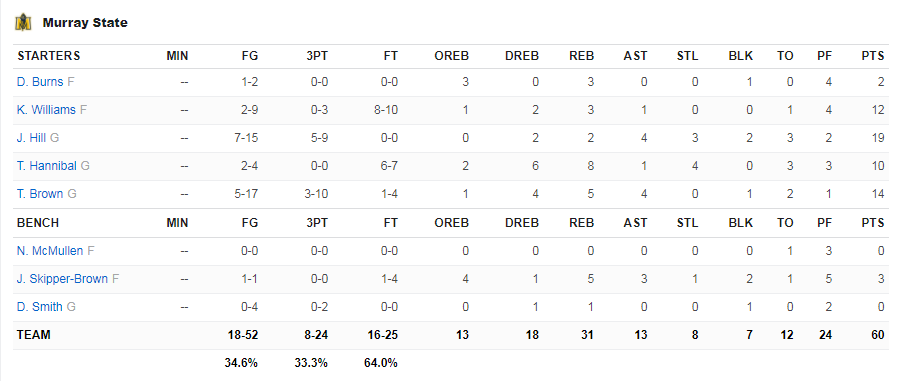This screenshot has height=381, width=899.
Task: View T. Hannibal player profile
Action: tap(46, 166)
